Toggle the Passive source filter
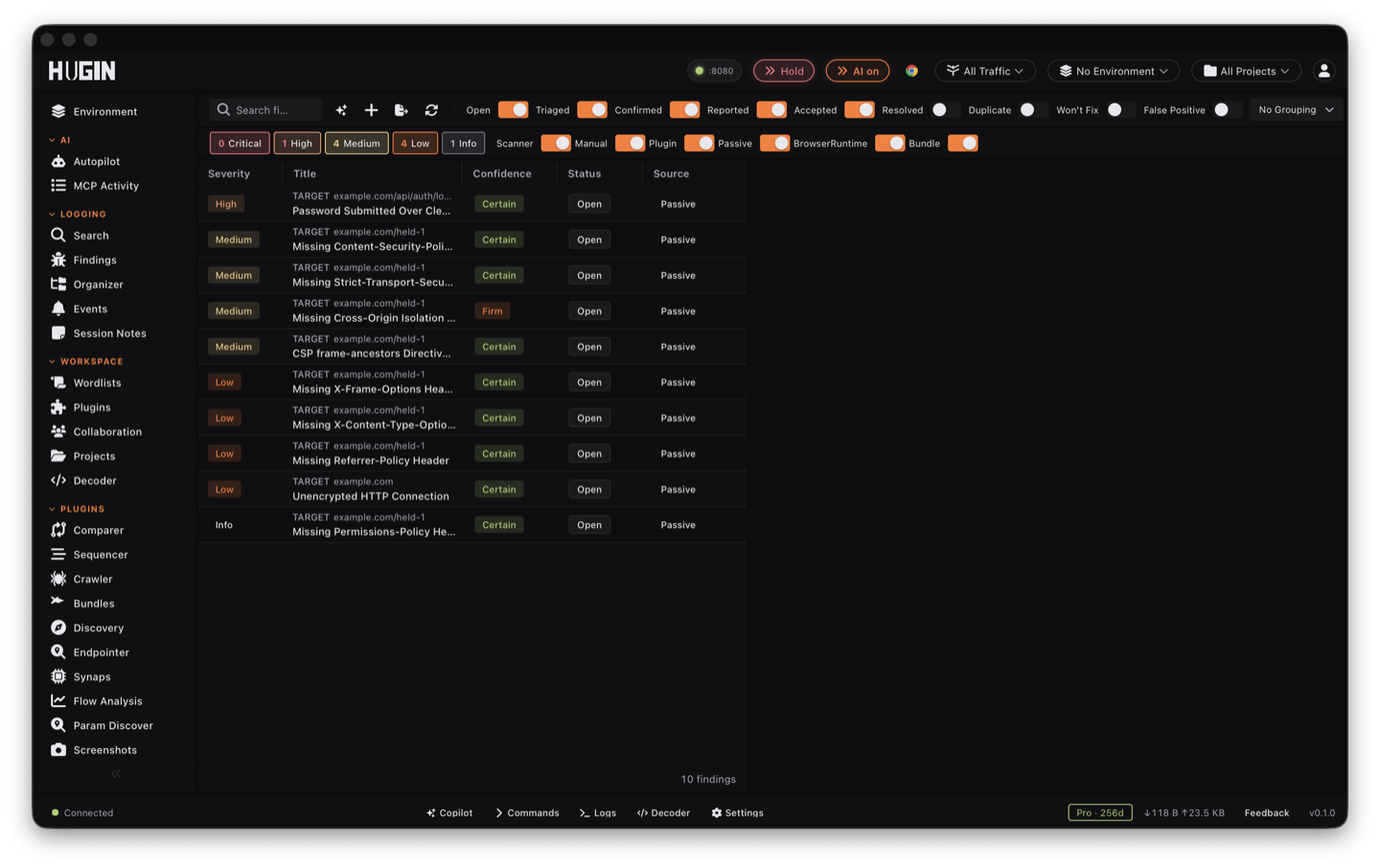Viewport: 1380px width, 868px height. (x=774, y=144)
